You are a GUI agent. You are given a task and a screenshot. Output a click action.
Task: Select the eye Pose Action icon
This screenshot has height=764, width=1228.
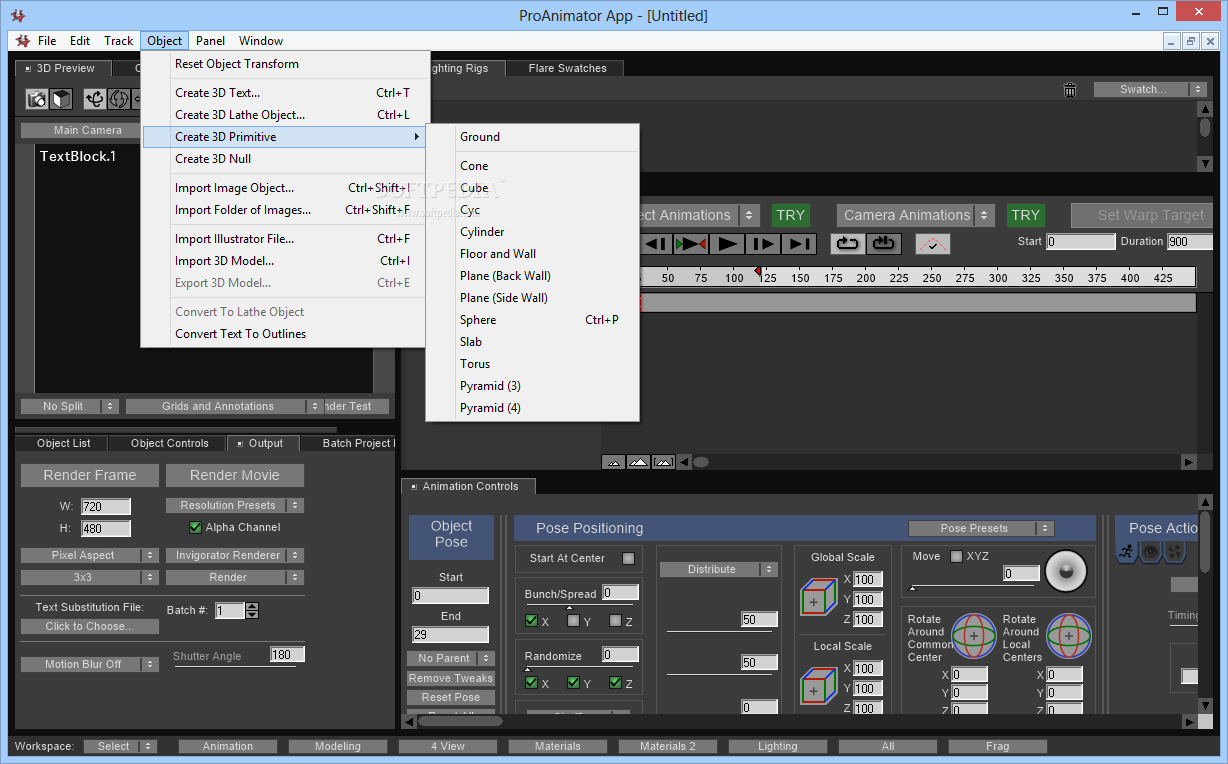[1151, 551]
